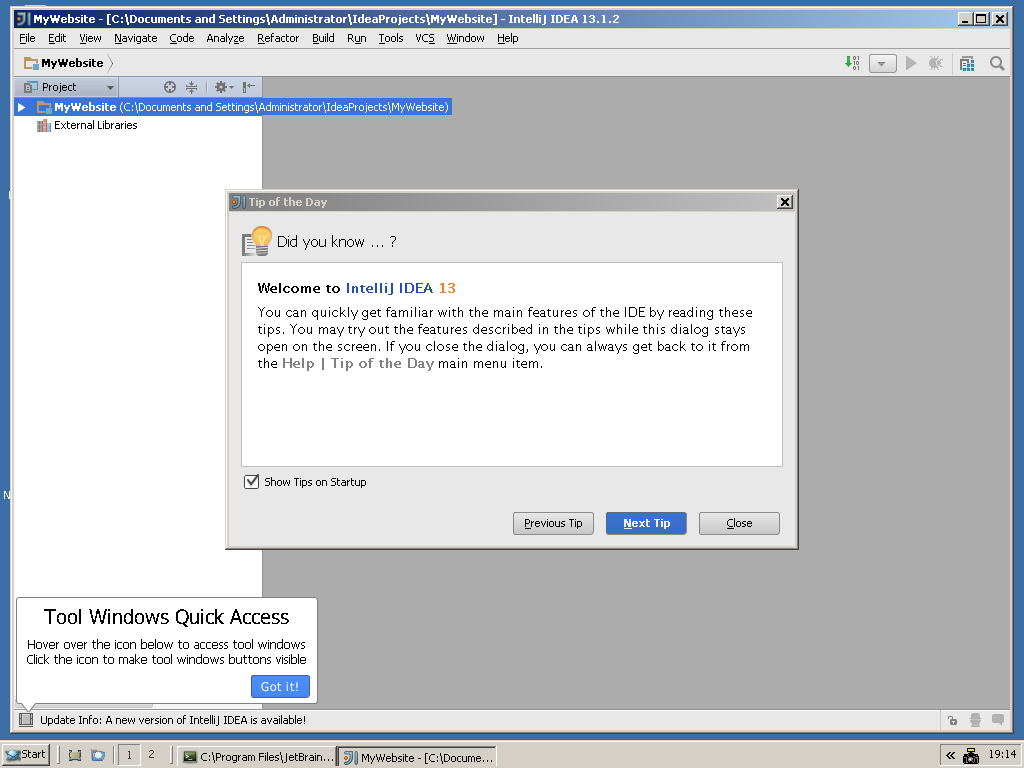Screen dimensions: 1024x768
Task: Switch to virtual desktop 2 button
Action: point(152,754)
